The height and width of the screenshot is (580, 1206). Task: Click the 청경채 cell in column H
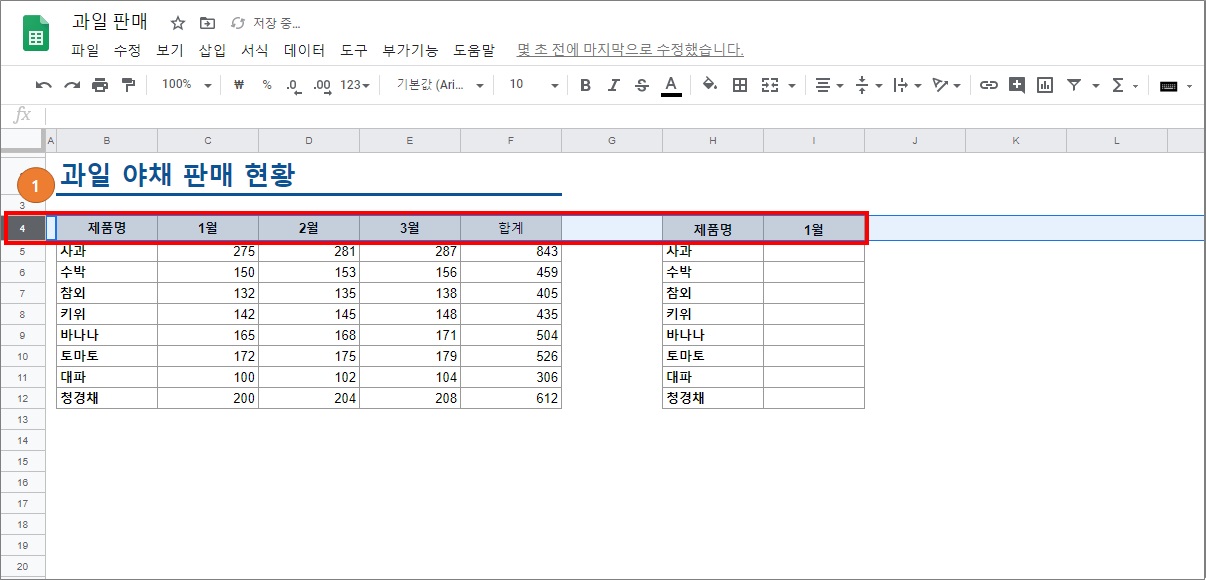[x=713, y=398]
